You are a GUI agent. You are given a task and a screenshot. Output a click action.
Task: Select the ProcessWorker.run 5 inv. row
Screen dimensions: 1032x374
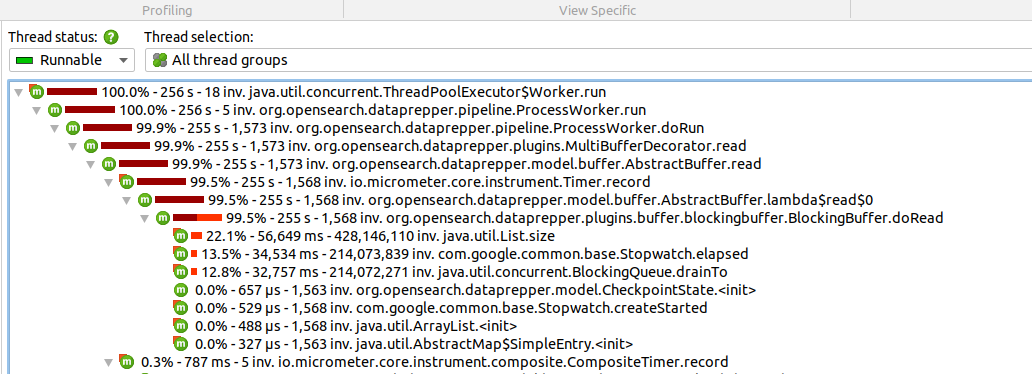[383, 110]
